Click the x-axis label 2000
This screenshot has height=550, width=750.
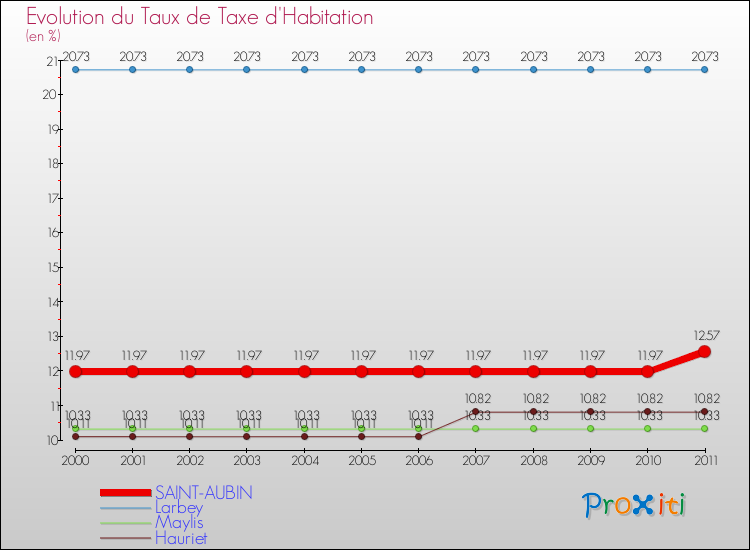tap(75, 460)
